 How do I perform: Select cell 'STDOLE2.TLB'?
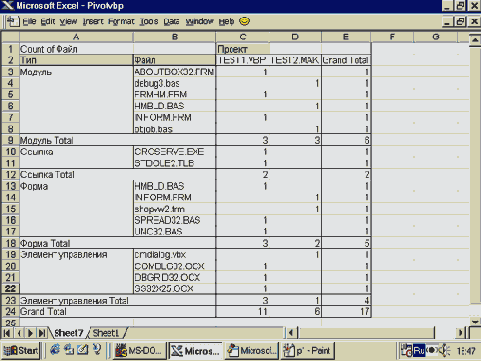(174, 163)
